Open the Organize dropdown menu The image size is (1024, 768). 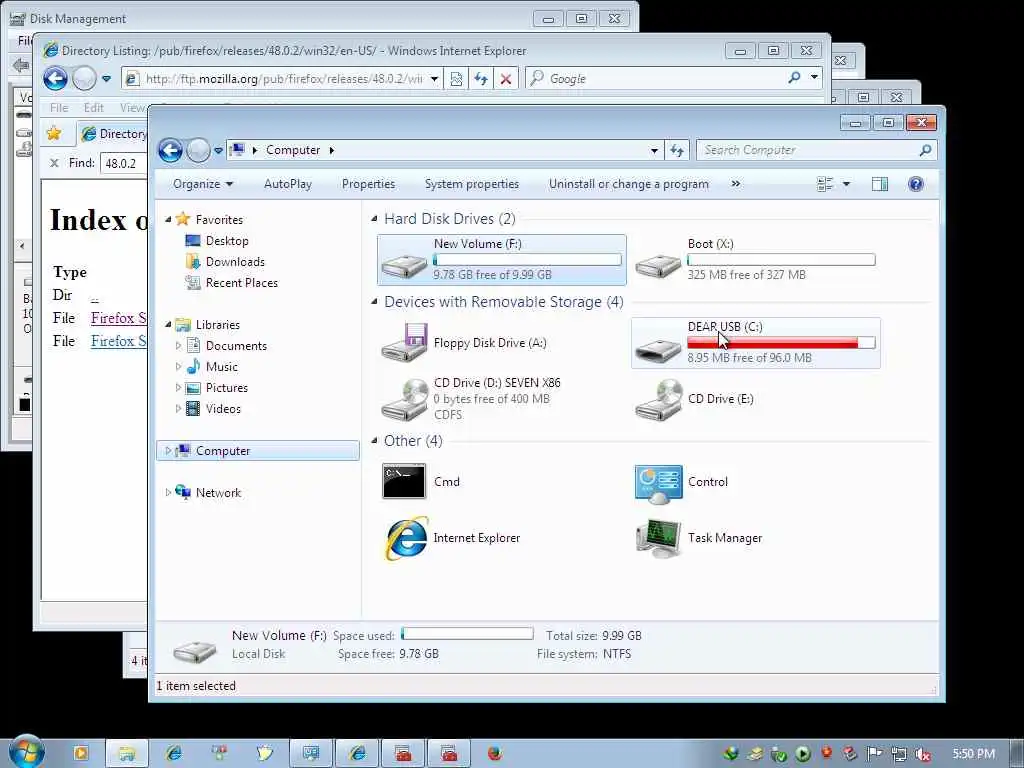(x=203, y=184)
